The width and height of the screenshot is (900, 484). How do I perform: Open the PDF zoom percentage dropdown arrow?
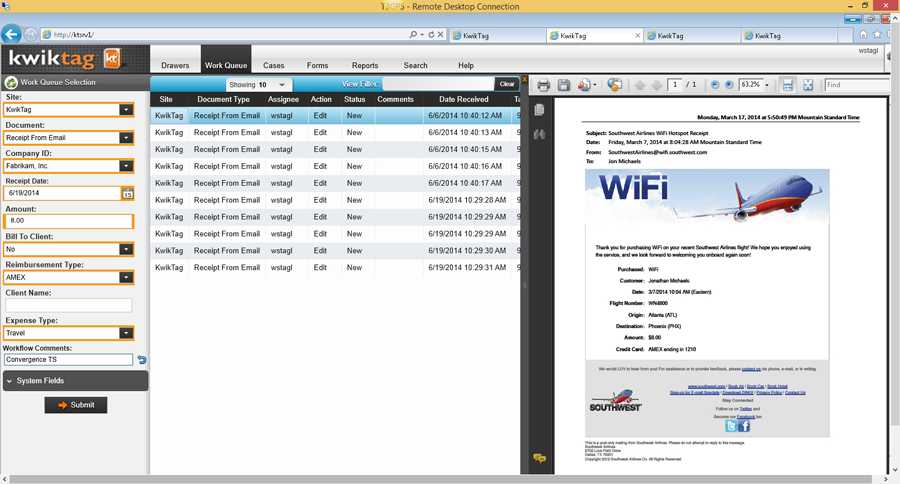(x=767, y=85)
